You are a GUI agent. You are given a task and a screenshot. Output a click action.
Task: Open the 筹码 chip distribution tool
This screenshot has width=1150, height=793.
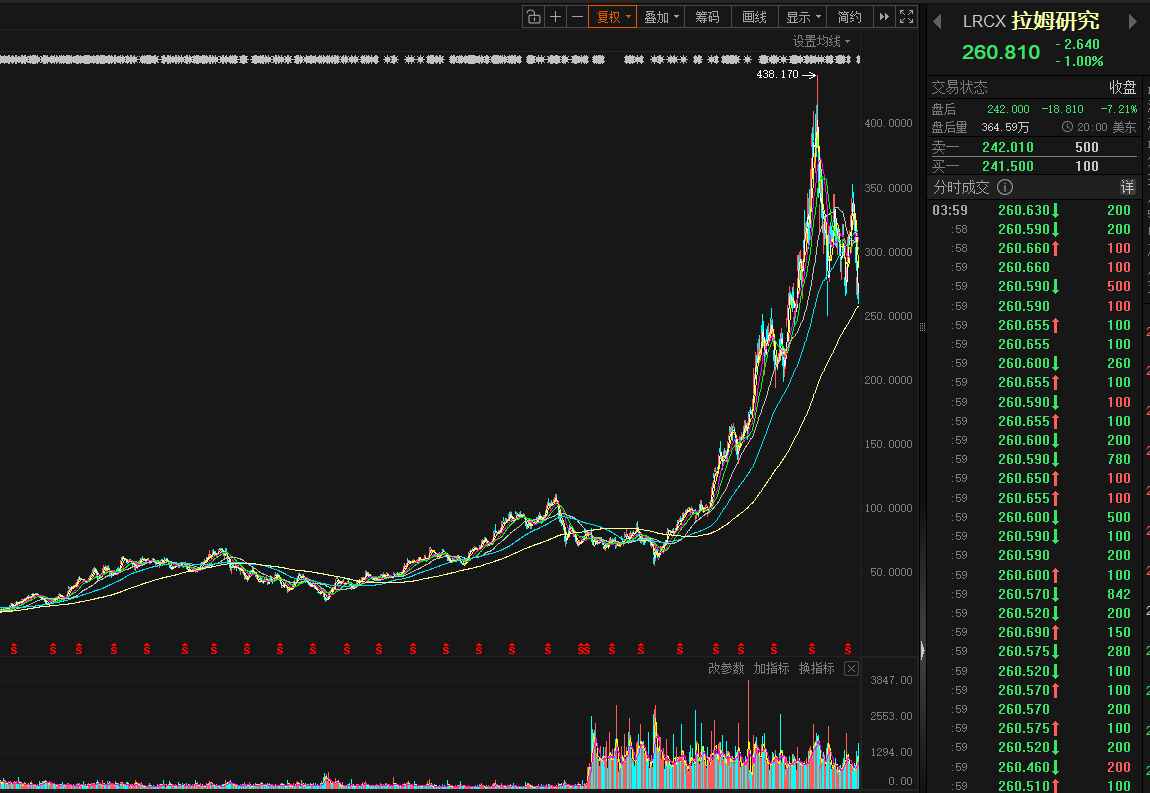pyautogui.click(x=708, y=17)
